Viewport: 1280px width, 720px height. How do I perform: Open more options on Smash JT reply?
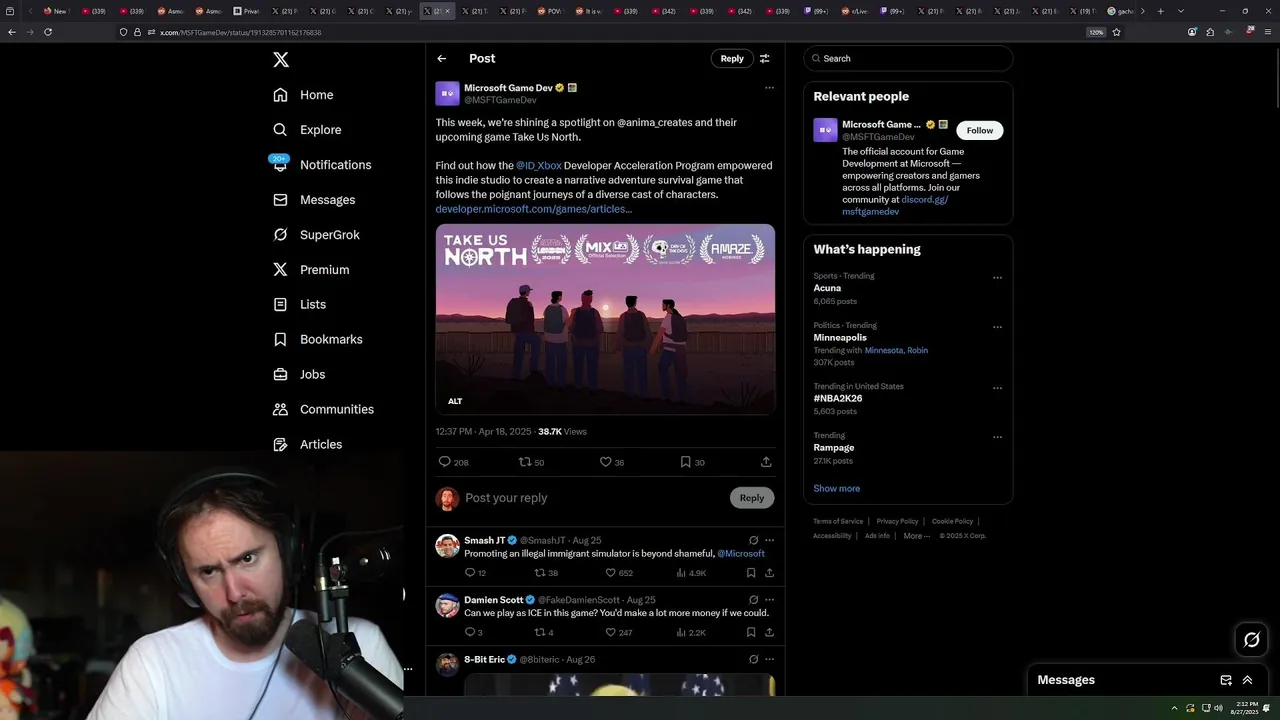click(769, 540)
